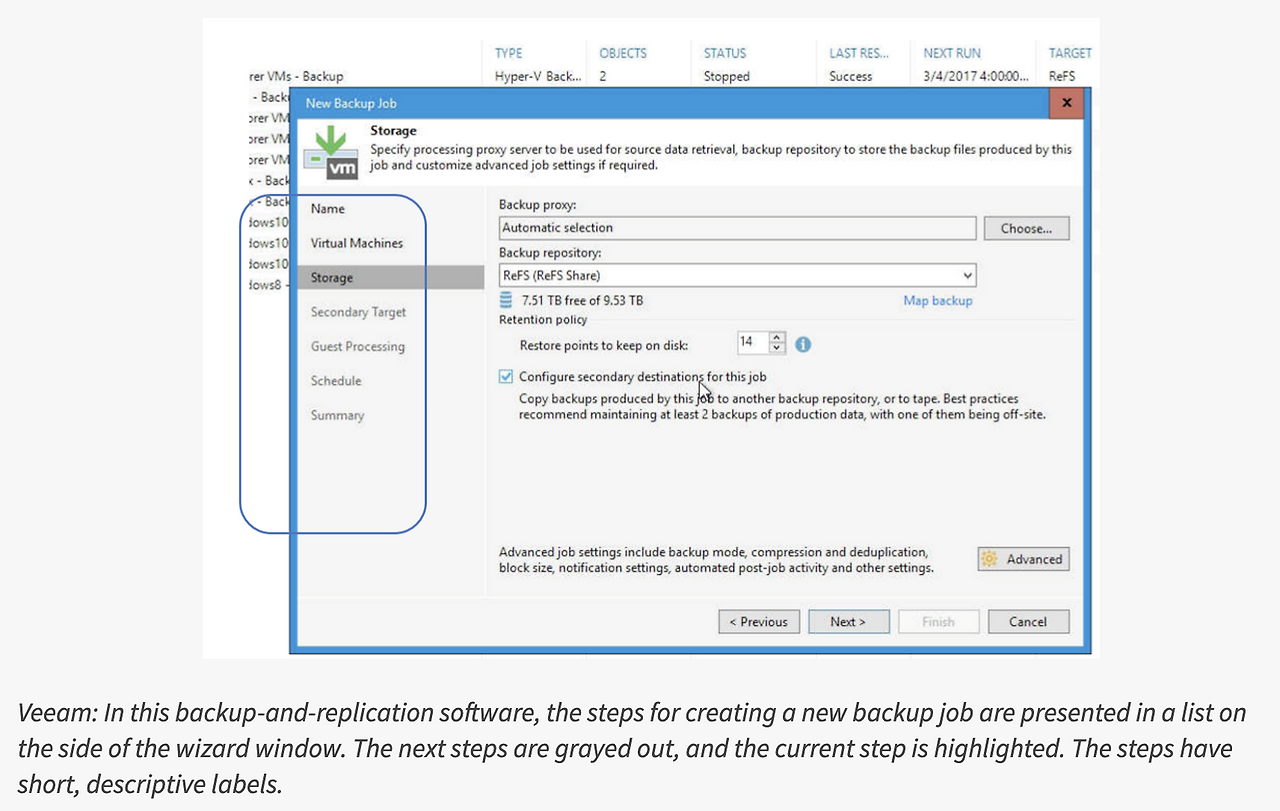Image resolution: width=1280 pixels, height=811 pixels.
Task: Click the blue info icon beside restore points
Action: pyautogui.click(x=802, y=344)
